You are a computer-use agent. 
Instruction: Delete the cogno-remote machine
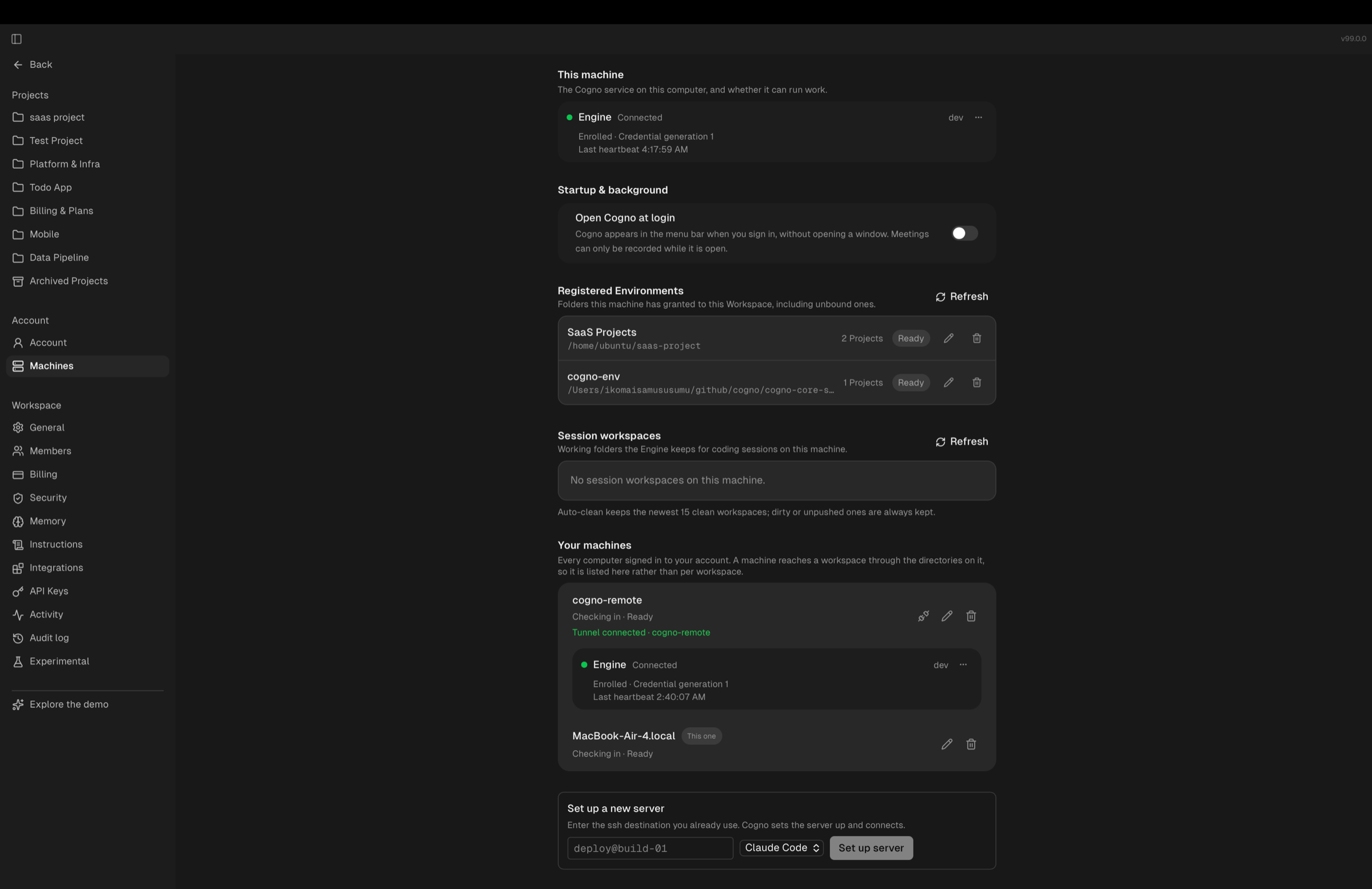click(x=971, y=616)
